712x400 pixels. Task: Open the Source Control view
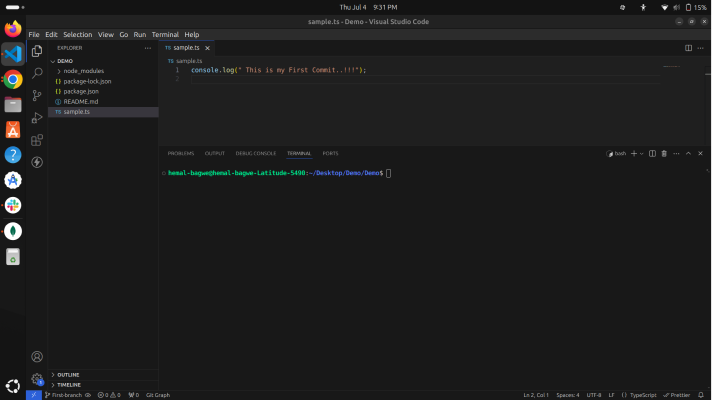click(37, 95)
